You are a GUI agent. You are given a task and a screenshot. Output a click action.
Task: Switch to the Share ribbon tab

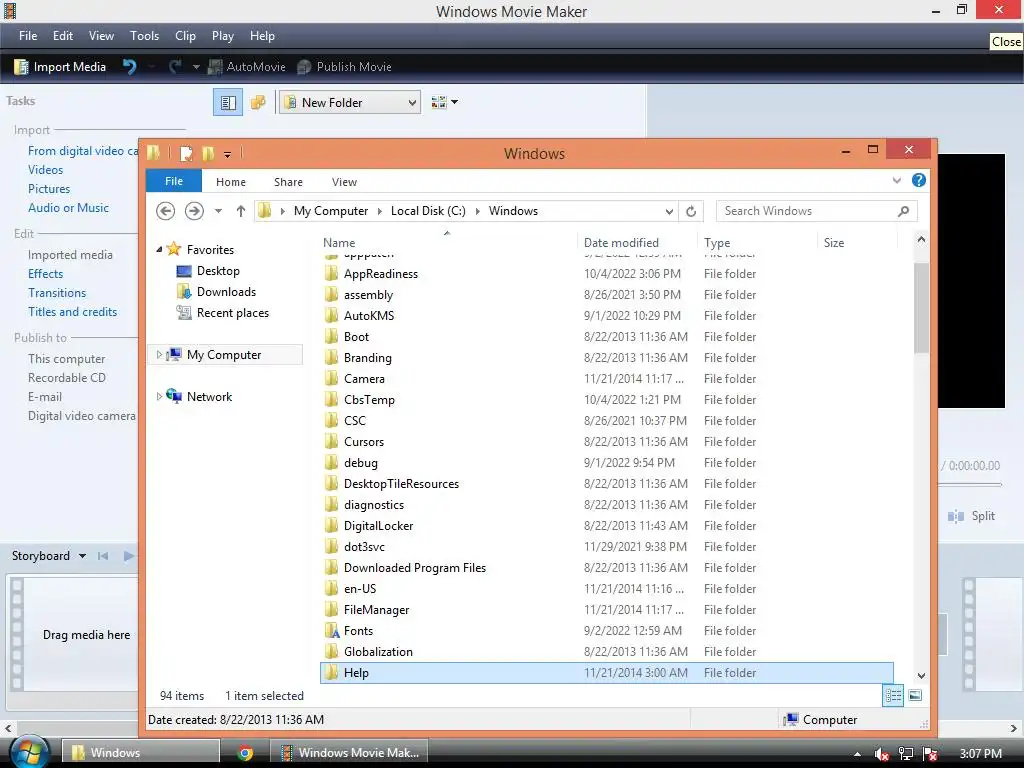288,182
